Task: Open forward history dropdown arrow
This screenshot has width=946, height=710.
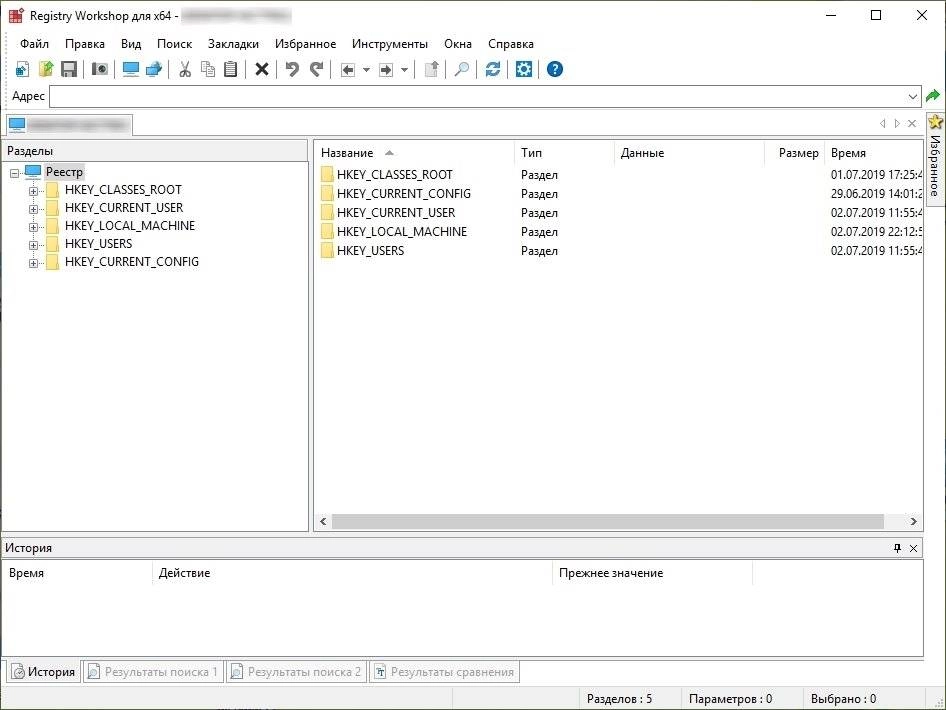Action: (404, 70)
